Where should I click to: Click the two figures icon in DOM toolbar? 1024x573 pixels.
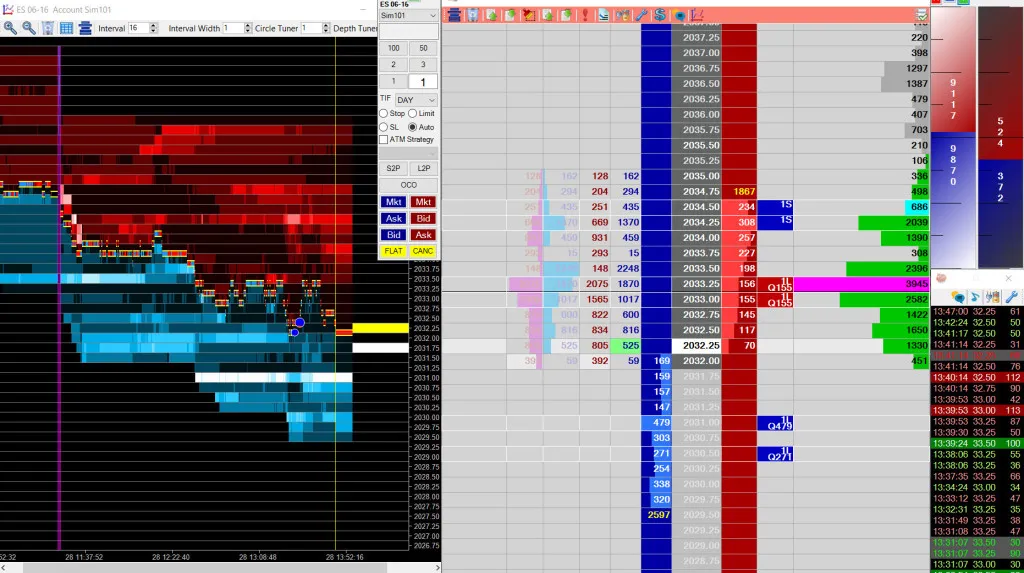[x=622, y=15]
